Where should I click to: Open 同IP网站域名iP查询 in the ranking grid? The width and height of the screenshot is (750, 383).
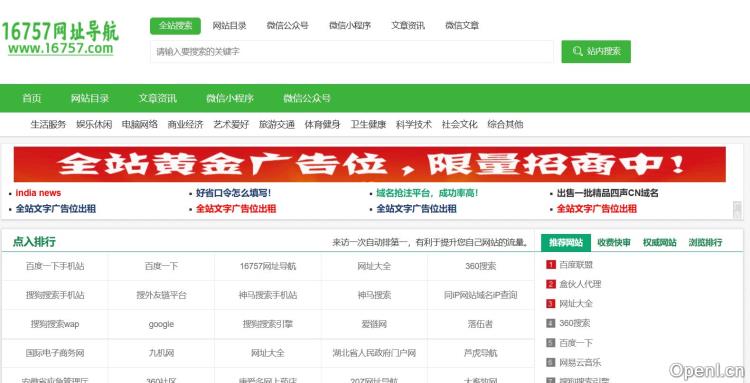coord(481,295)
